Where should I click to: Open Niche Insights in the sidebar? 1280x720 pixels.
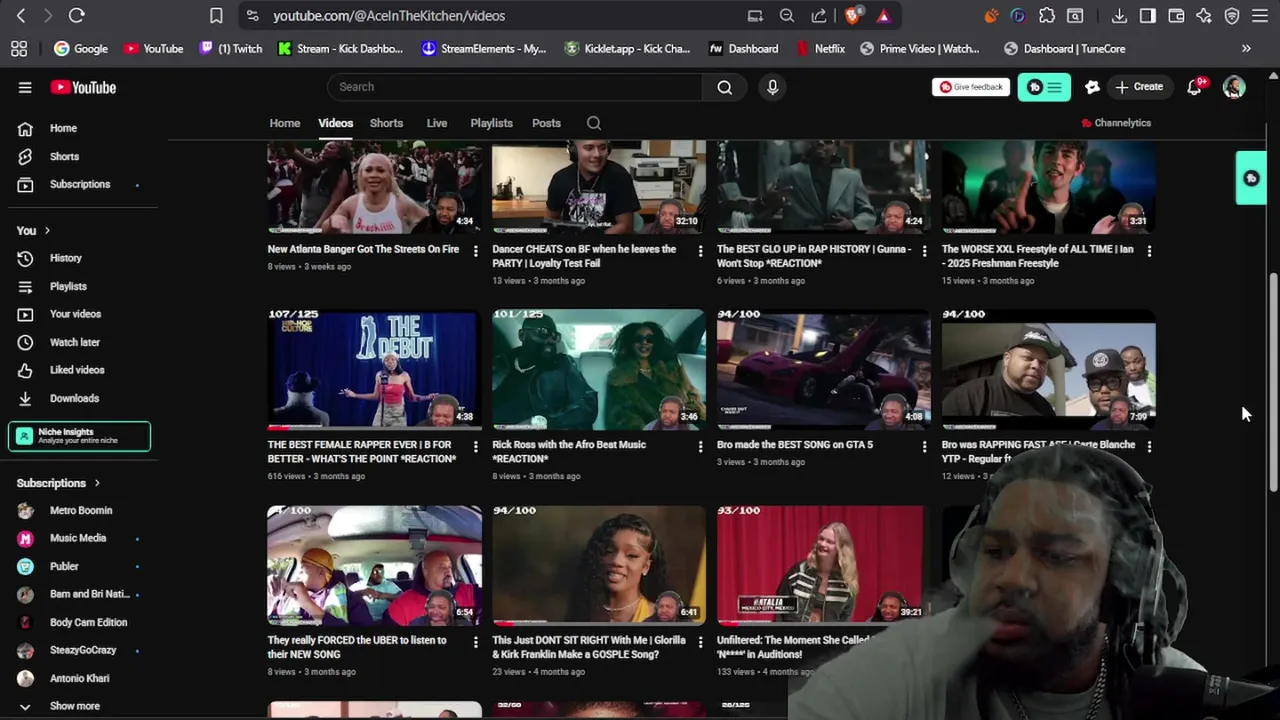(x=80, y=436)
